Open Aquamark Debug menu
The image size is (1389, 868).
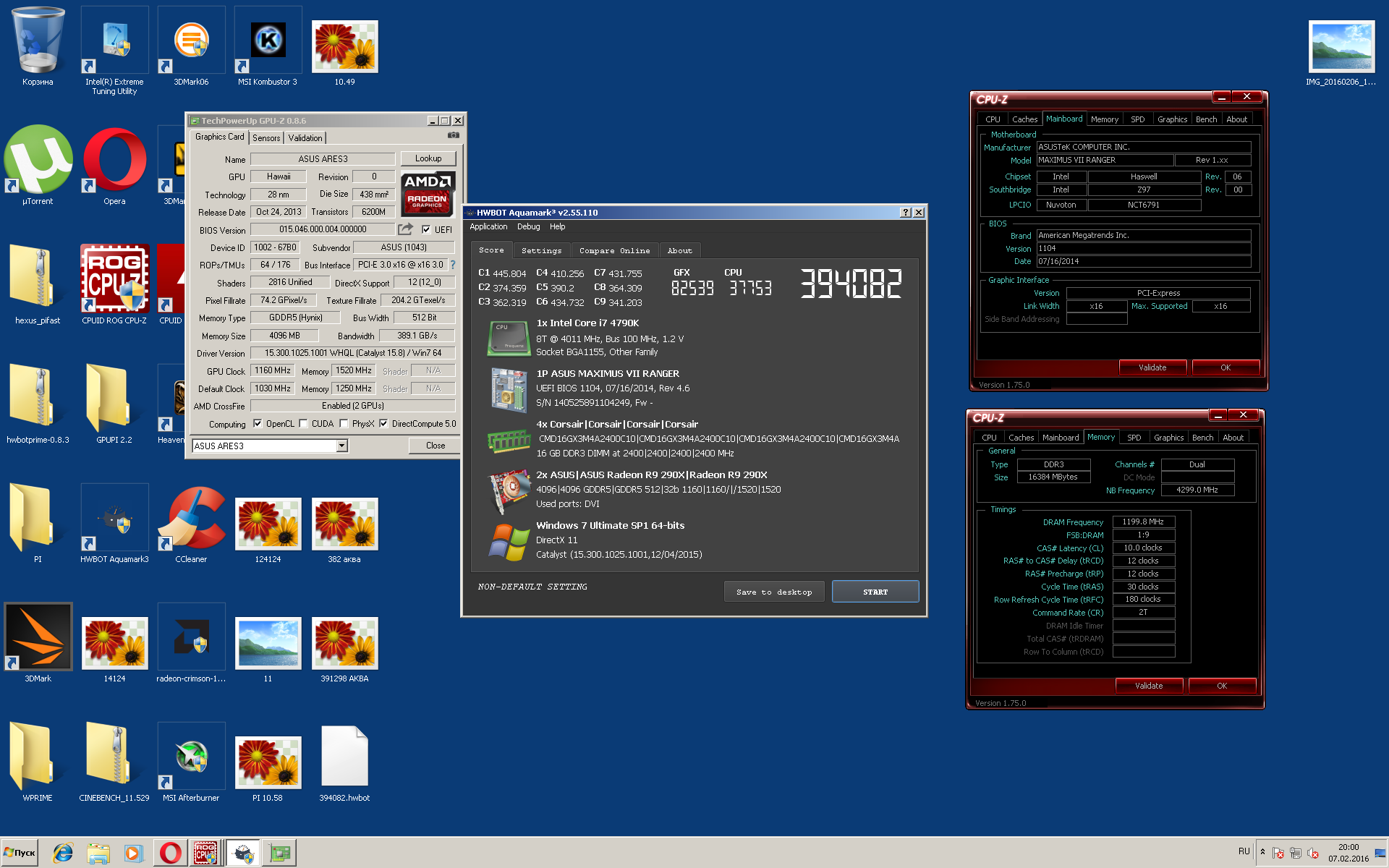click(528, 226)
